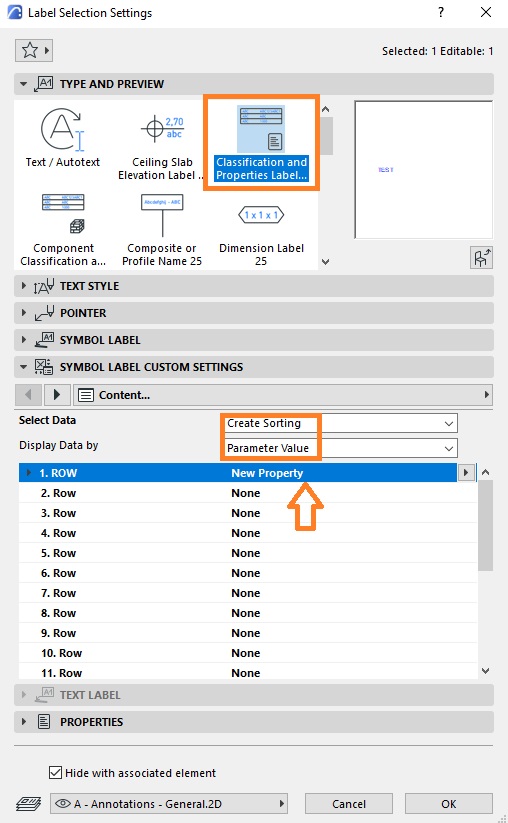The height and width of the screenshot is (823, 508).
Task: Select the 2. Row entry
Action: (248, 493)
